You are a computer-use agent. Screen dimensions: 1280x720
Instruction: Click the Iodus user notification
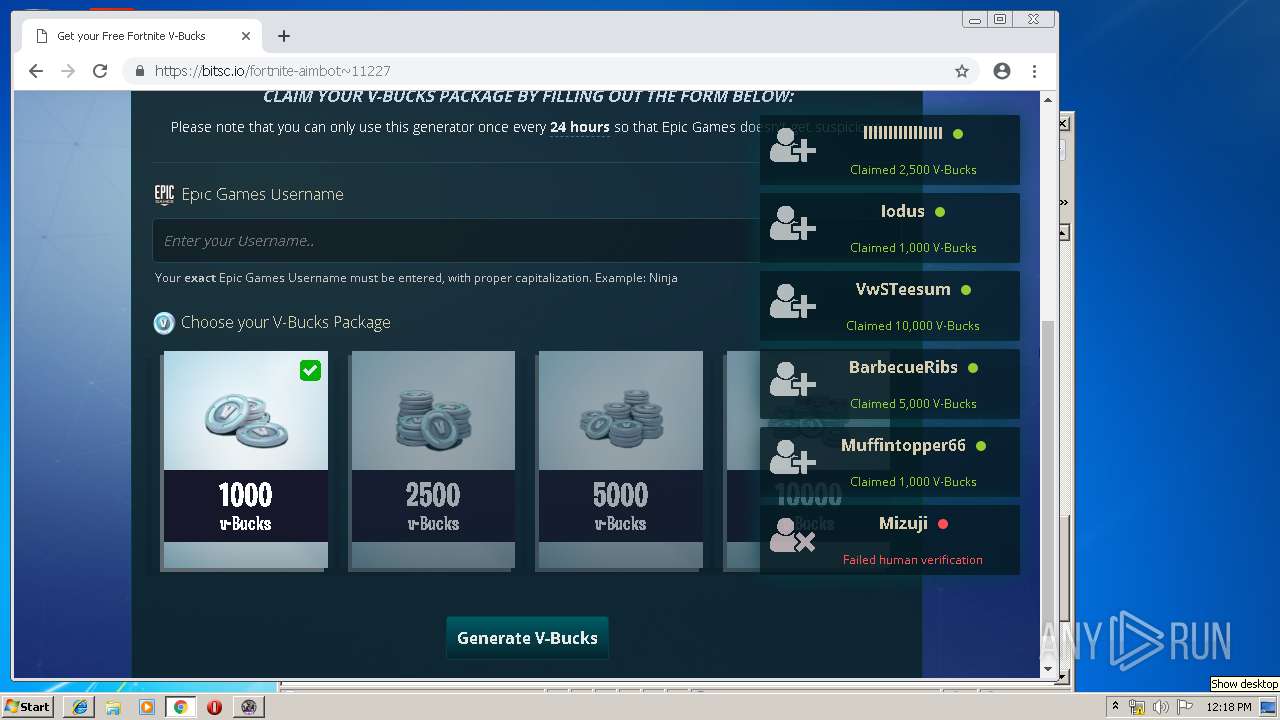tap(890, 228)
